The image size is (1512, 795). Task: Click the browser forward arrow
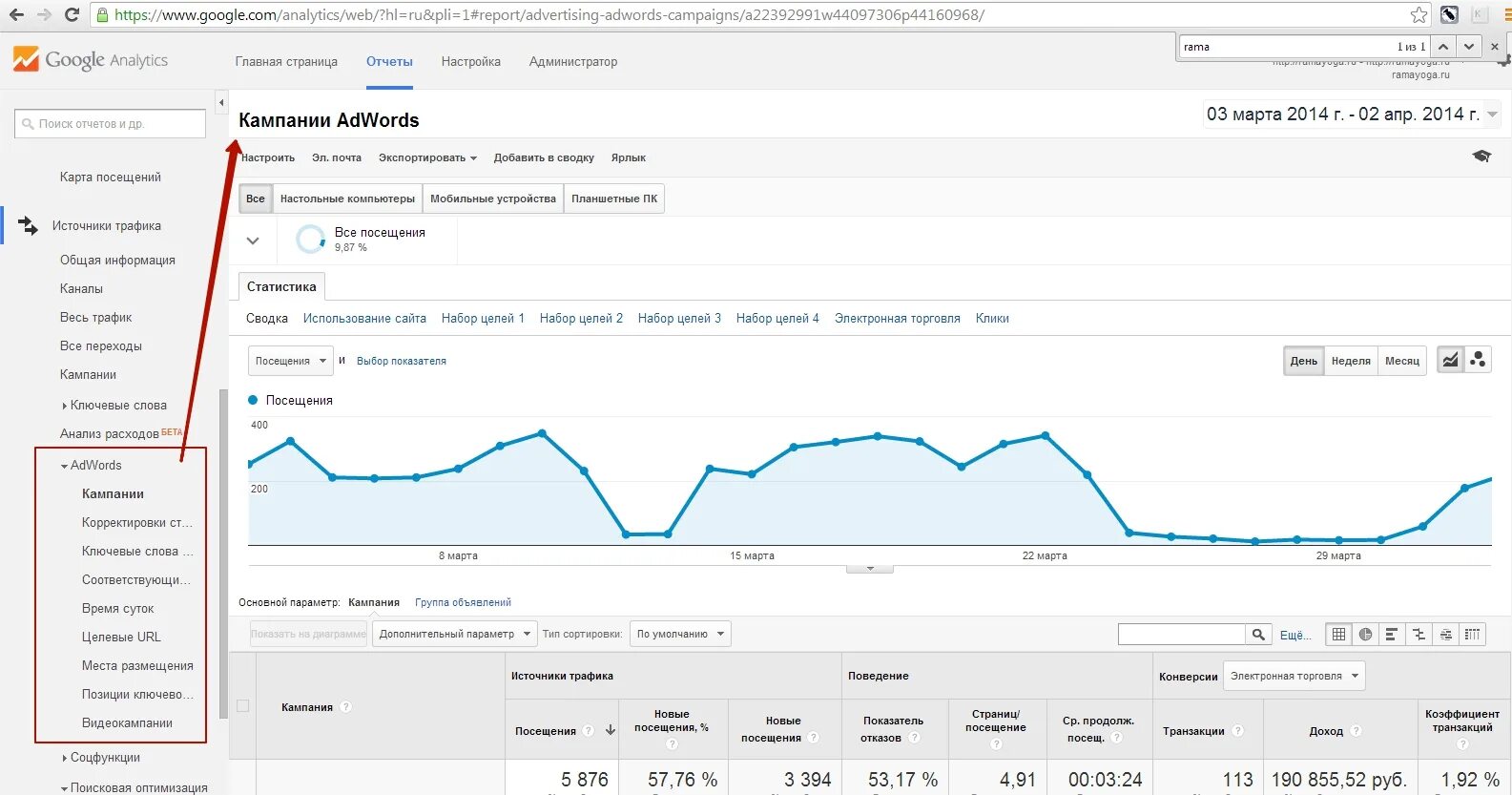tap(44, 14)
